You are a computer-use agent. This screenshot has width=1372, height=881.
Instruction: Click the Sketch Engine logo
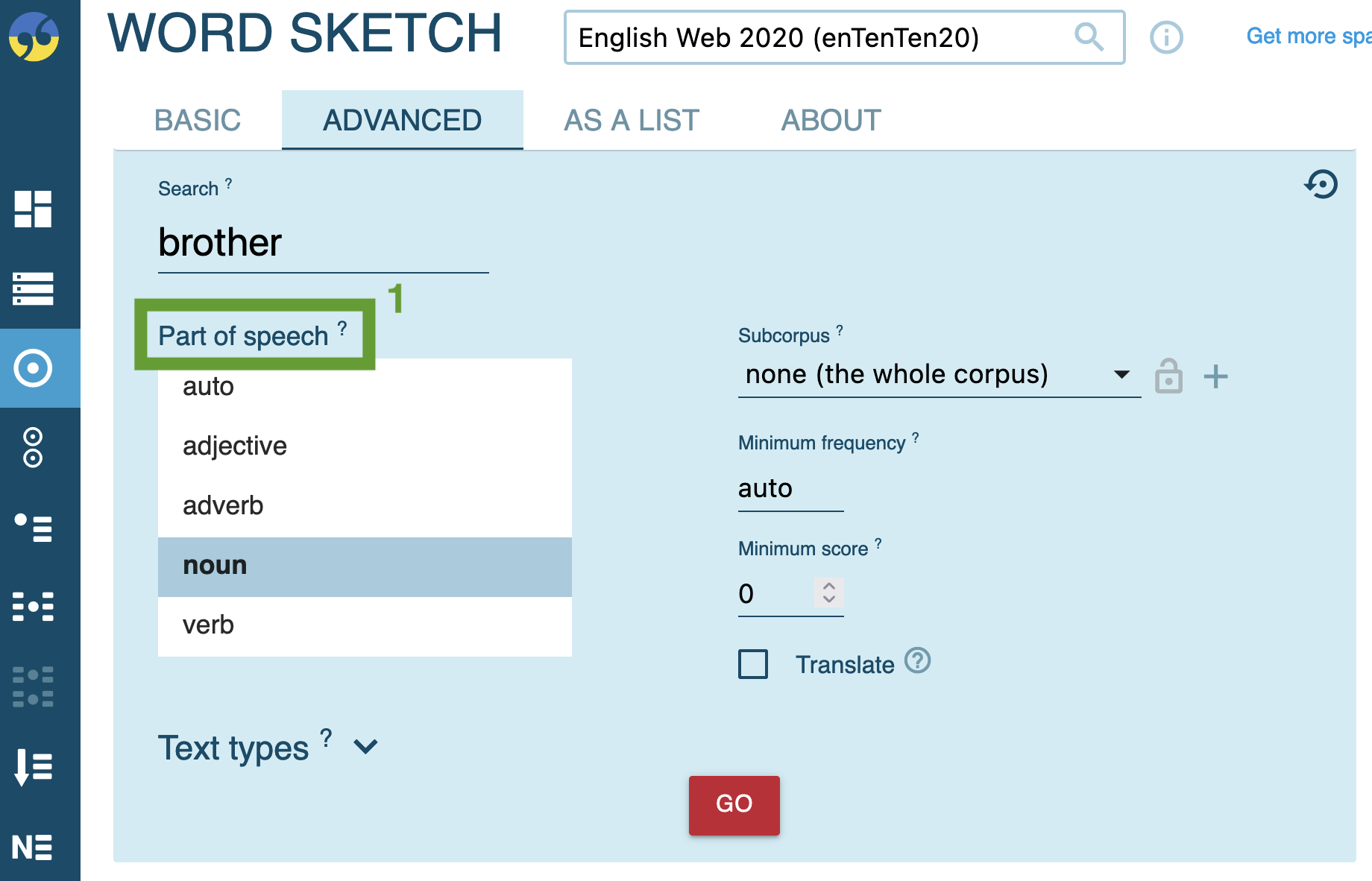pos(34,37)
